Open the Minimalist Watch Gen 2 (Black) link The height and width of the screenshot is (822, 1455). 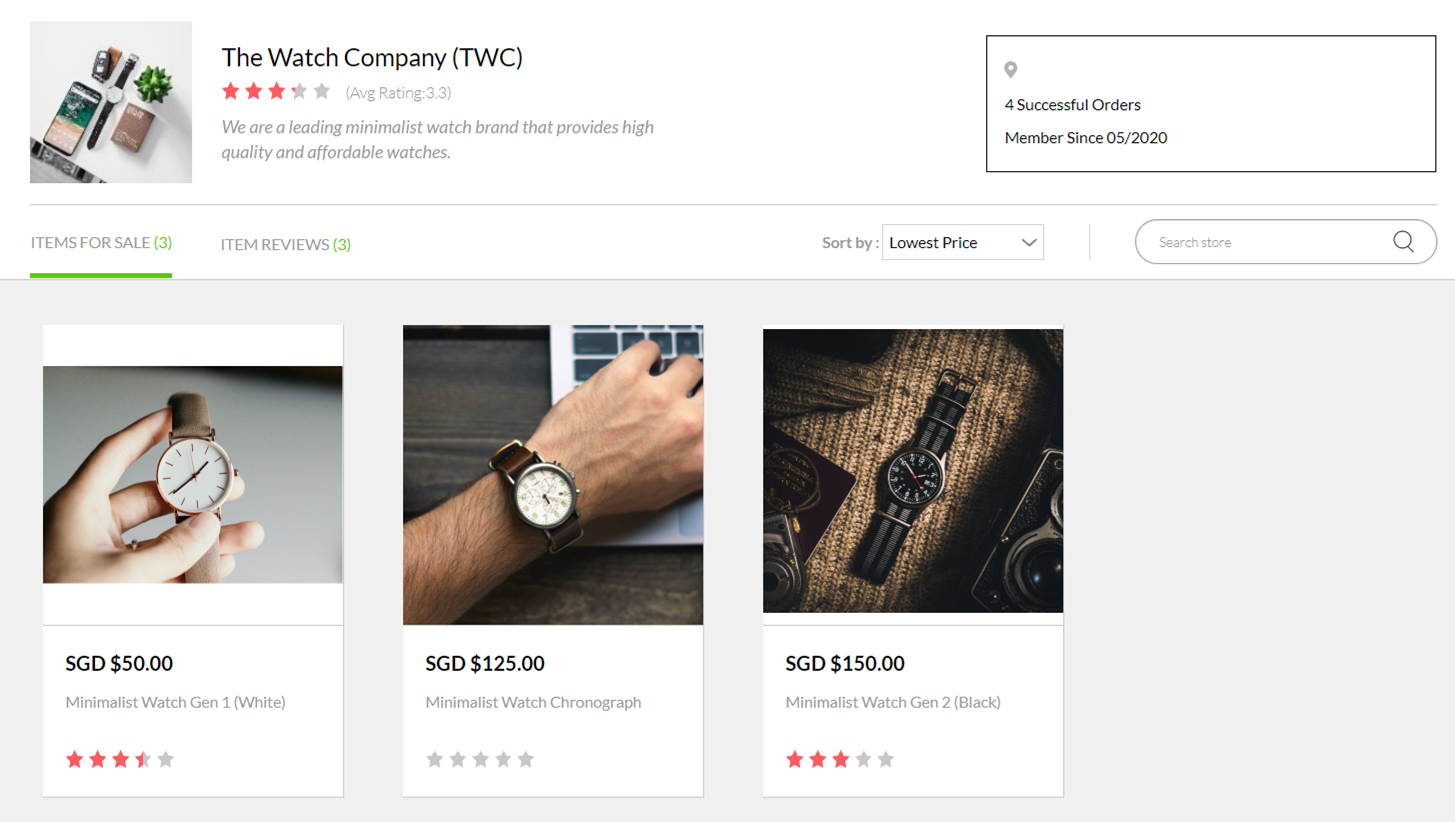point(893,702)
